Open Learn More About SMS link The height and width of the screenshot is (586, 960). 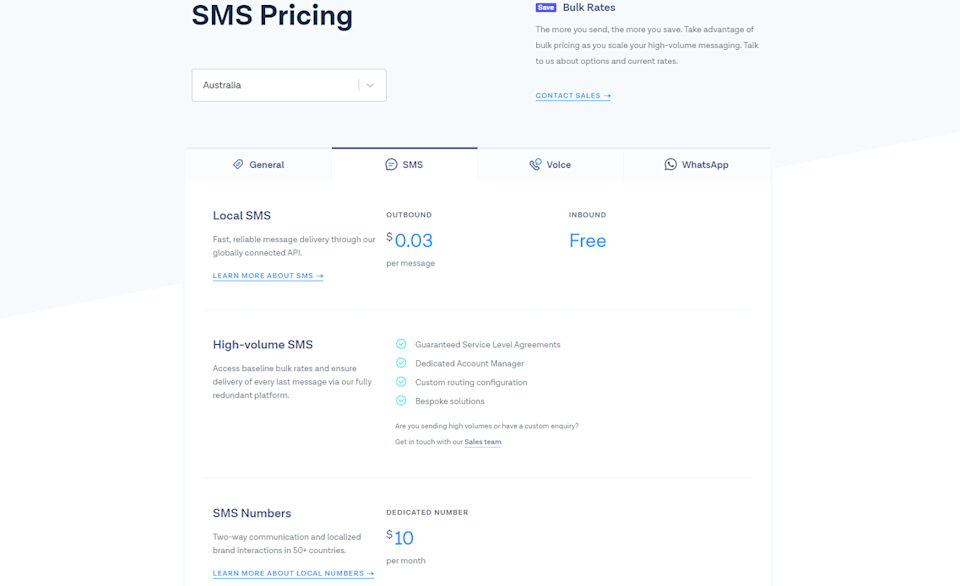tap(268, 276)
